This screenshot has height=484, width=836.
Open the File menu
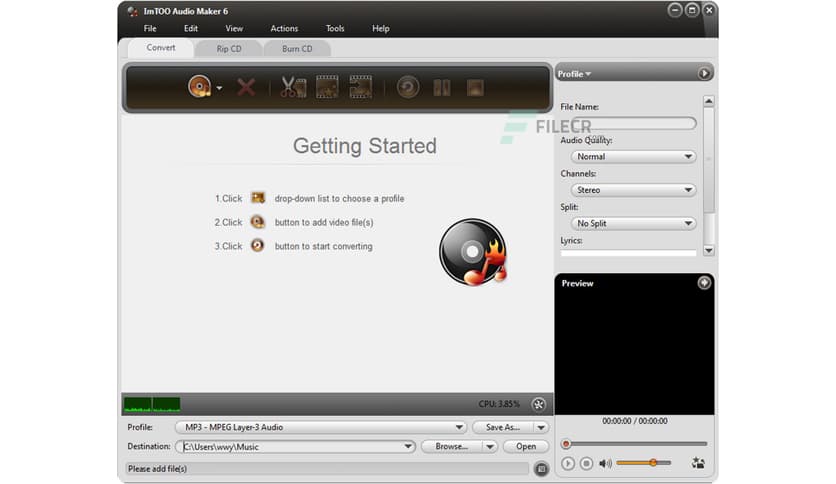pos(150,28)
